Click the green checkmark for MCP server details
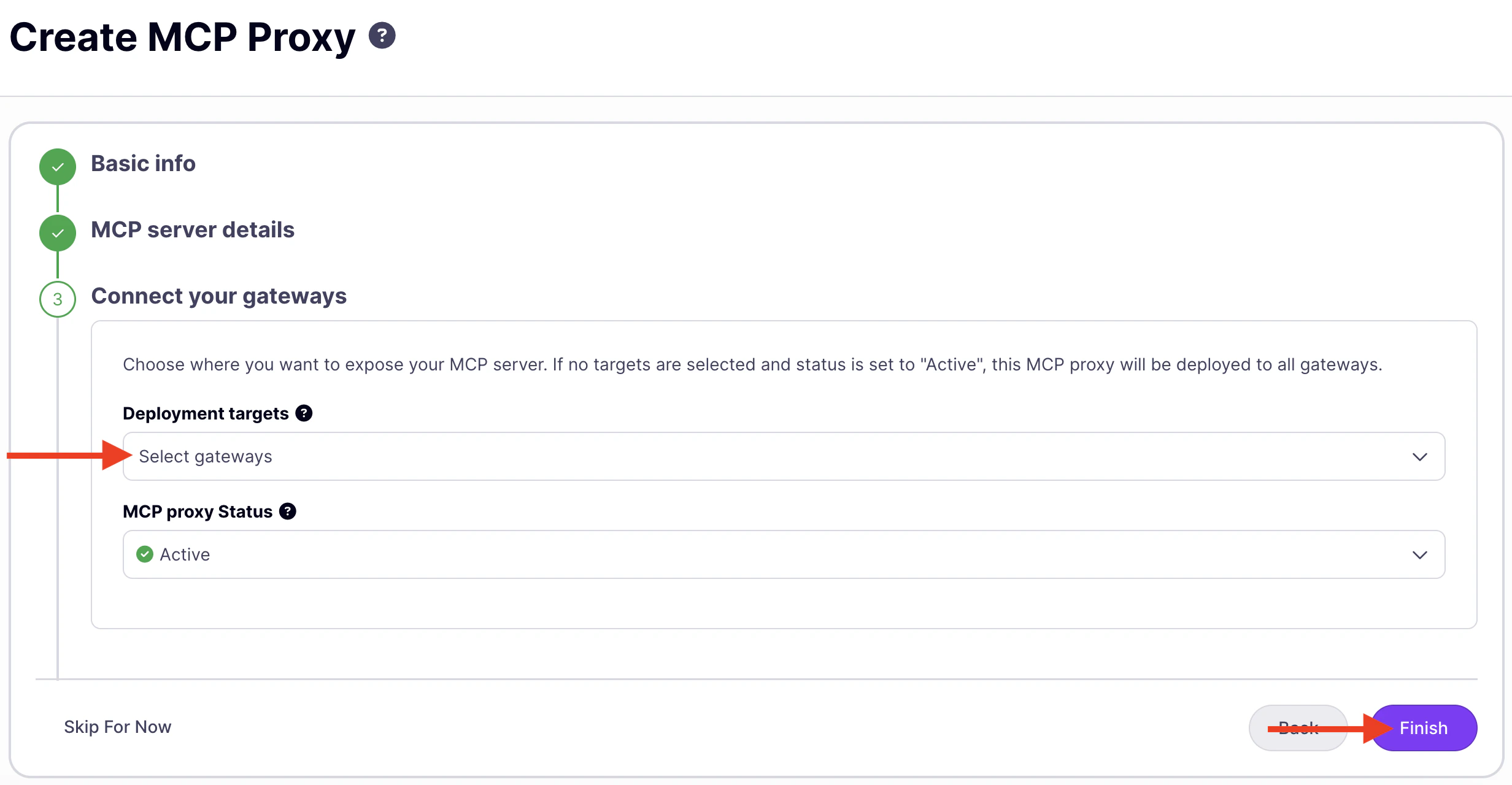The height and width of the screenshot is (785, 1512). [58, 233]
